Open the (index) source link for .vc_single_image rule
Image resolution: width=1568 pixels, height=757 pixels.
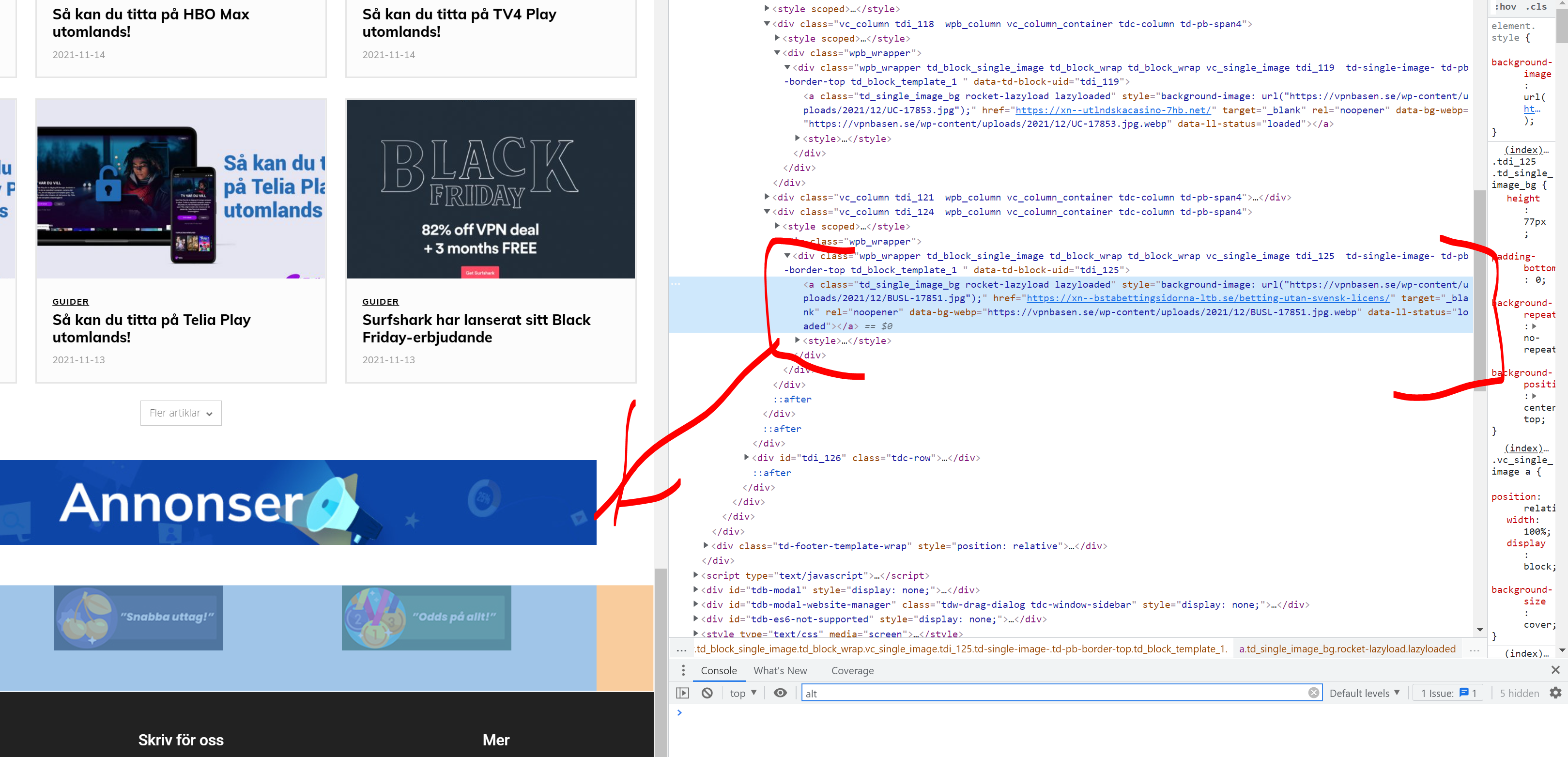point(1525,448)
